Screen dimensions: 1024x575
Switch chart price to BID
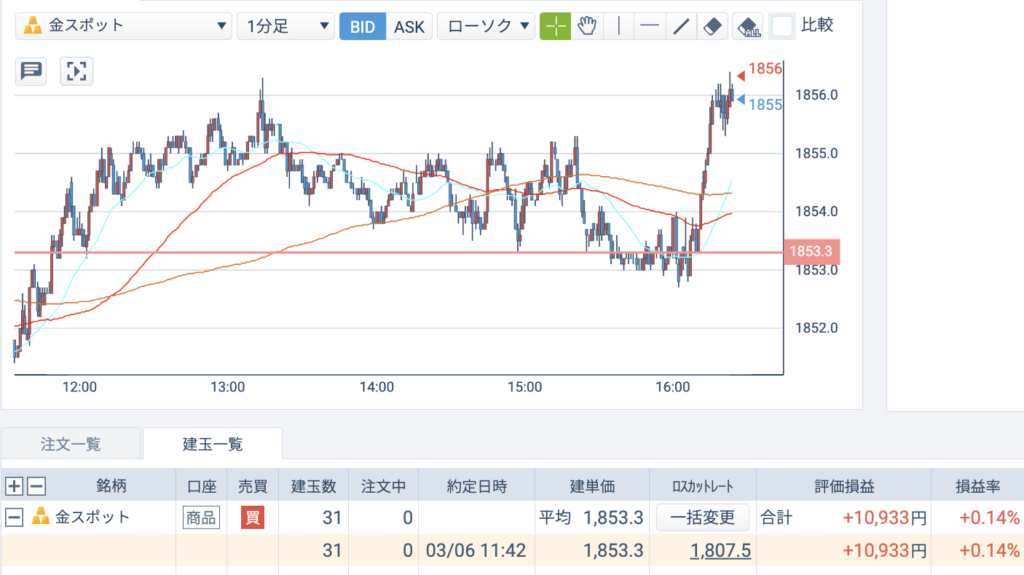point(362,27)
